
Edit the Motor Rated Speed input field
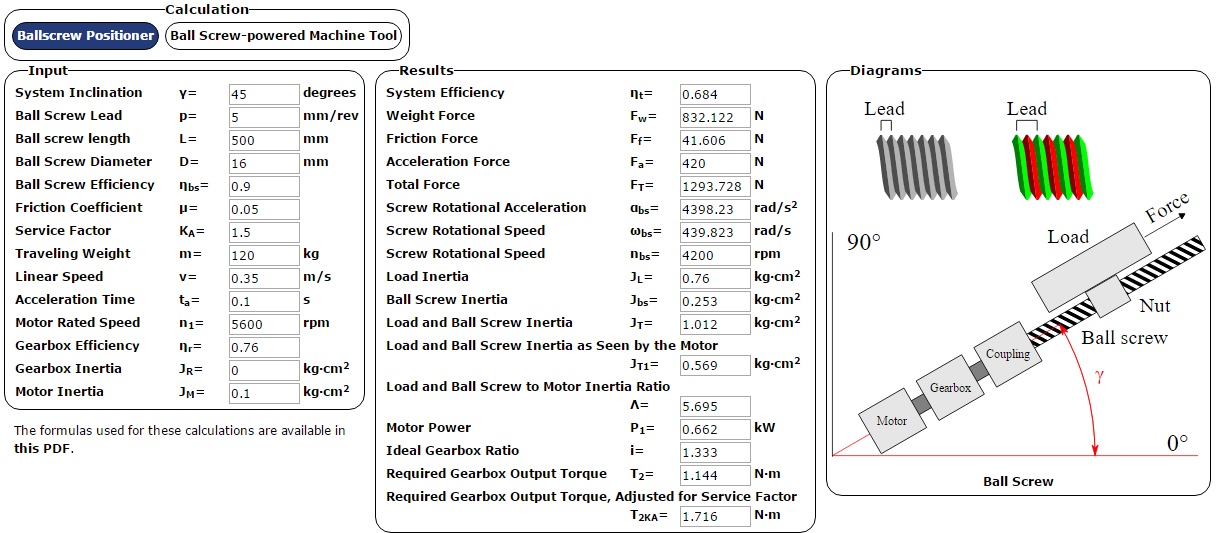click(x=264, y=324)
